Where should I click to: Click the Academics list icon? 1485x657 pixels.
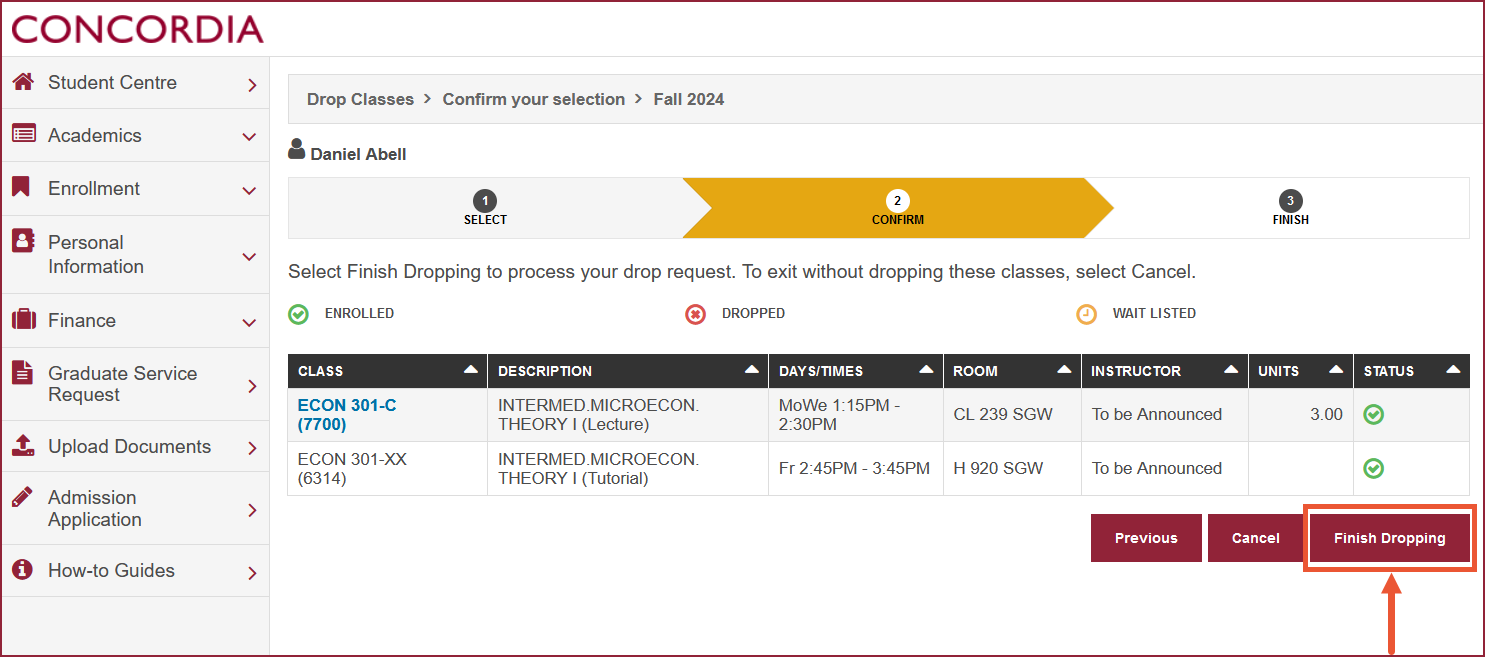pos(23,134)
